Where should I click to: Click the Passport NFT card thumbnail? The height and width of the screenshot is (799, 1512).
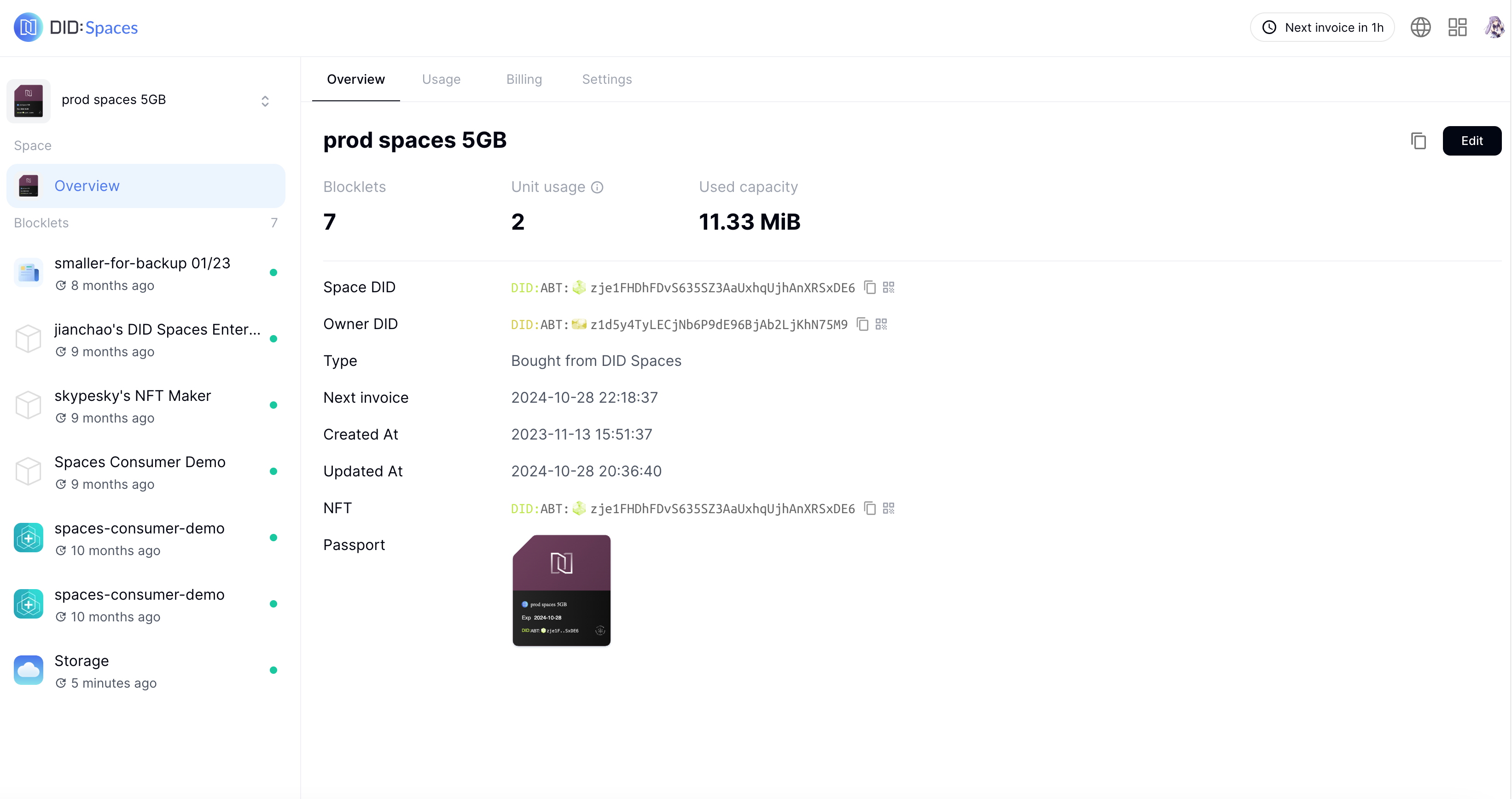tap(561, 590)
